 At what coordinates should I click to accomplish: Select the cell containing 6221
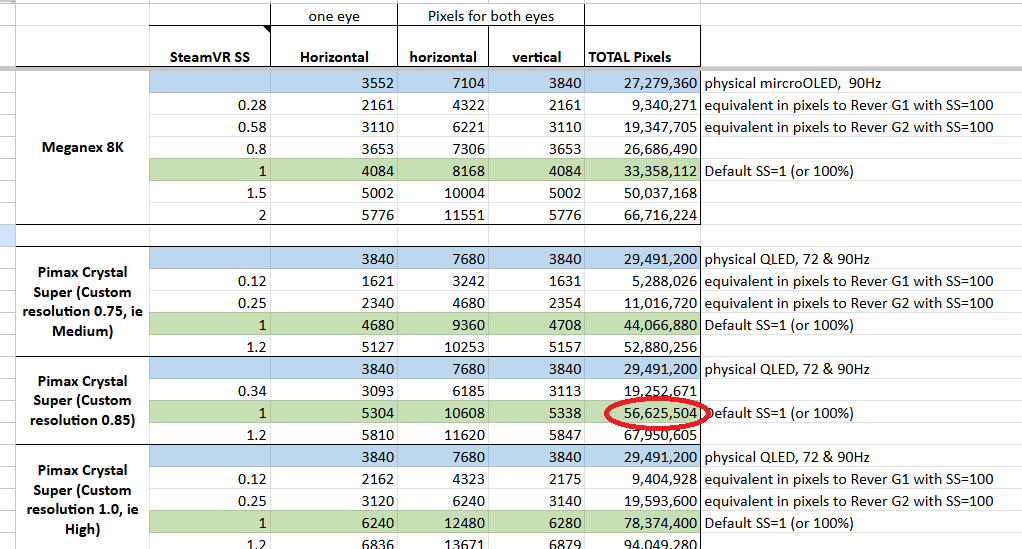[x=443, y=126]
